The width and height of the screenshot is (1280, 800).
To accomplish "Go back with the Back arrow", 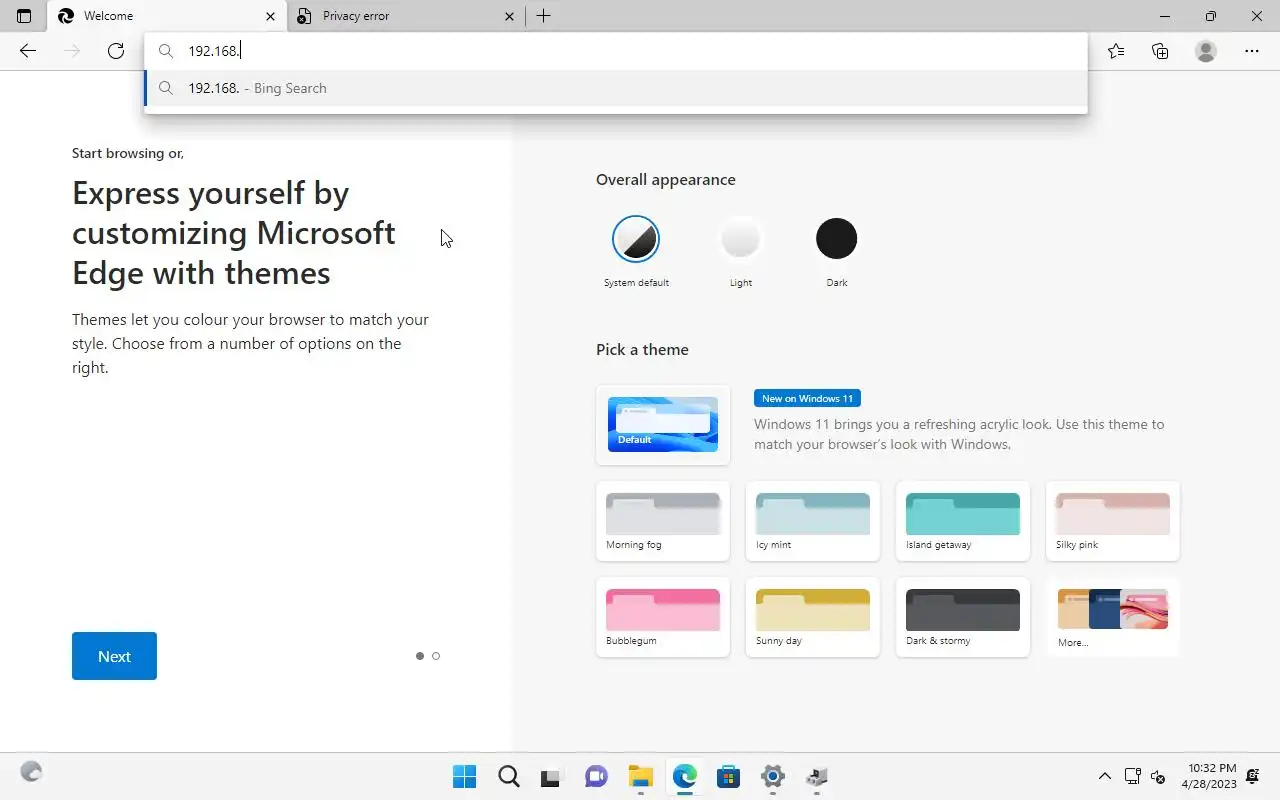I will 28,51.
